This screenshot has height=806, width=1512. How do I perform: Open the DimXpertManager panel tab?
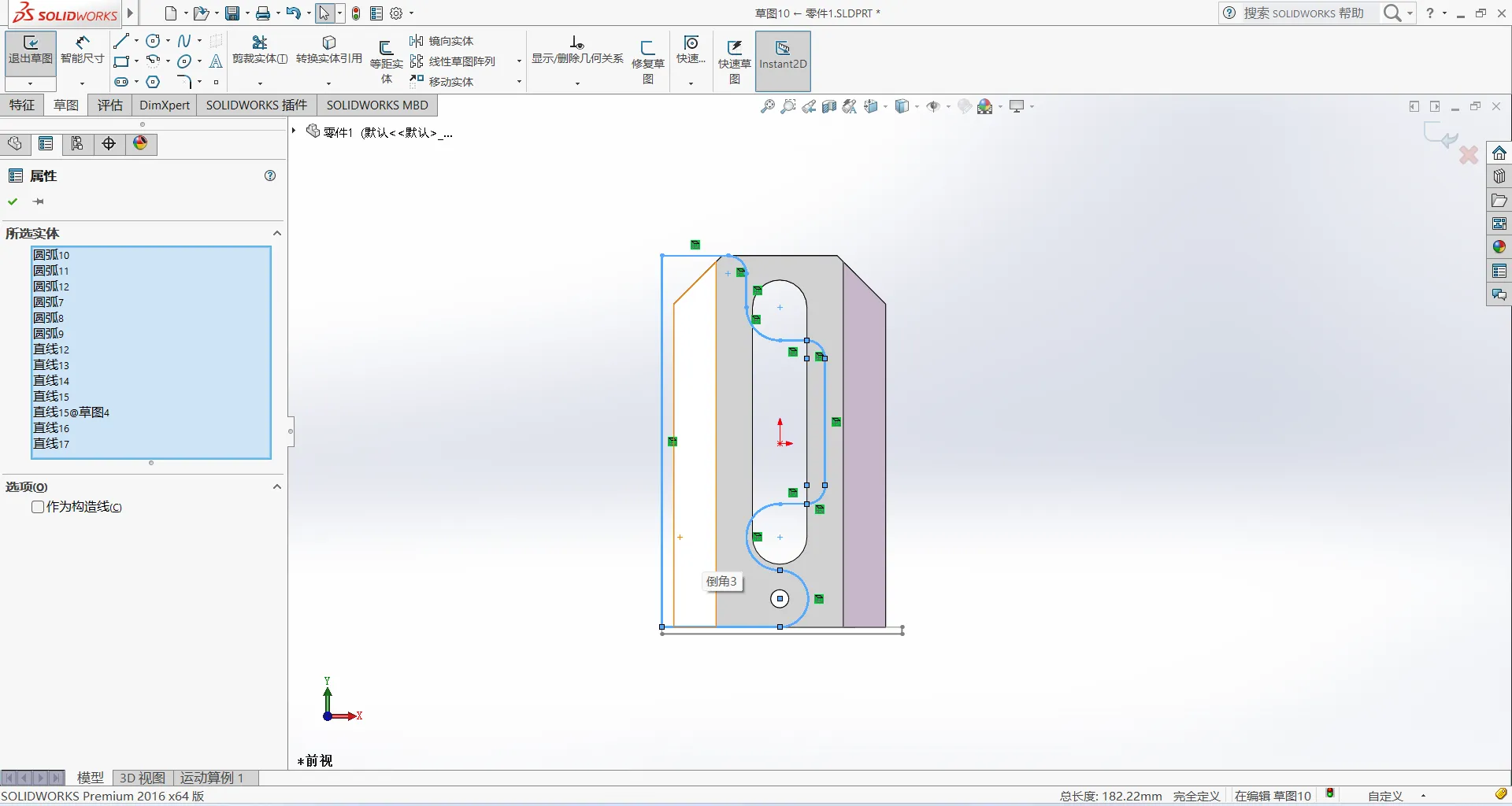click(109, 143)
